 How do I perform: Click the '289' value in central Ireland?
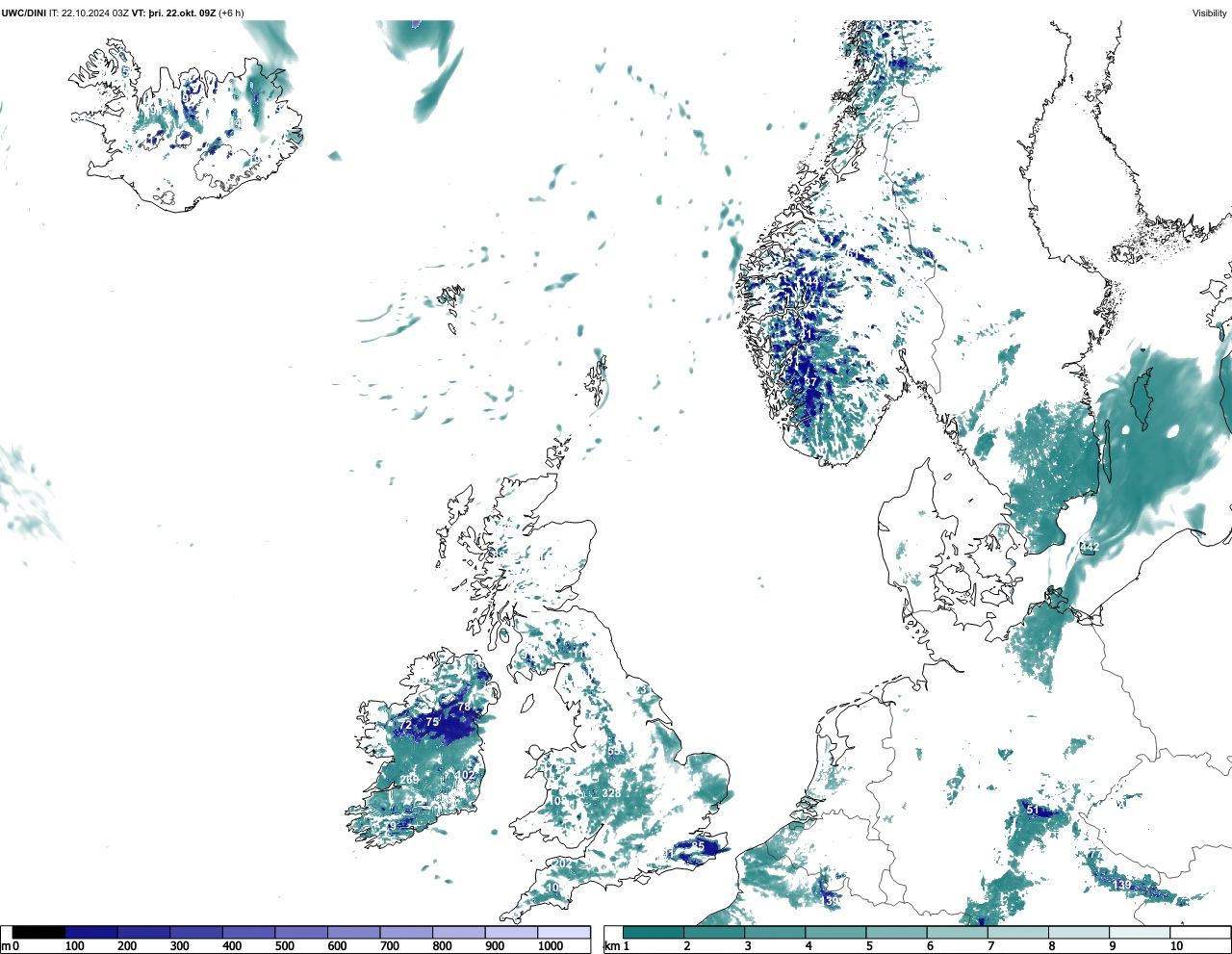[x=409, y=780]
